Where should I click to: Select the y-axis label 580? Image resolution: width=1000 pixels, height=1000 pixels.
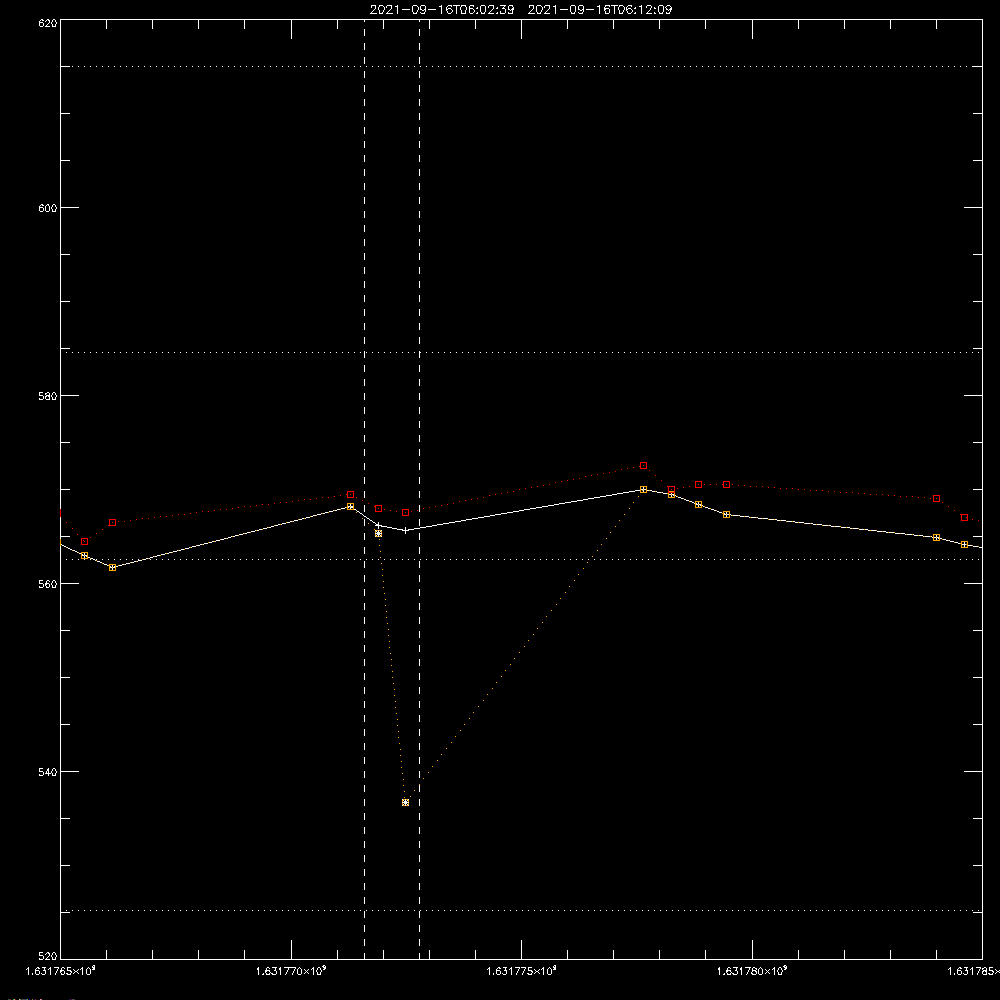[48, 395]
